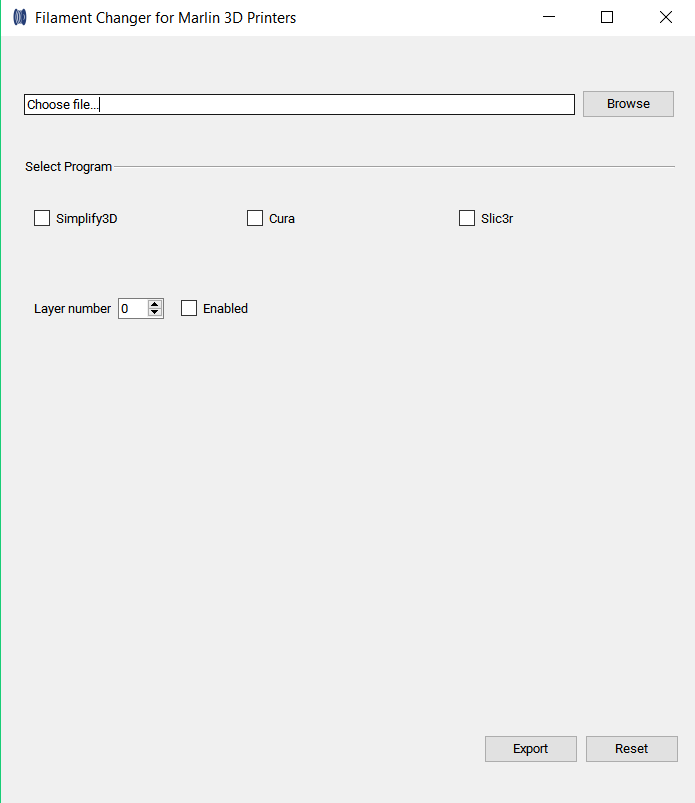Click the Choose file path input field
Image resolution: width=695 pixels, height=803 pixels.
(x=299, y=104)
